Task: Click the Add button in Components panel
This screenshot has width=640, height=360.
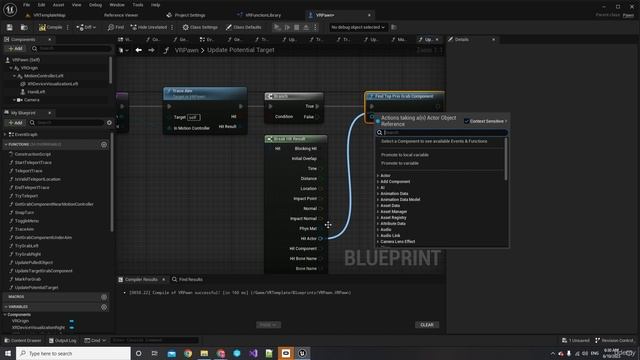Action: click(x=16, y=49)
